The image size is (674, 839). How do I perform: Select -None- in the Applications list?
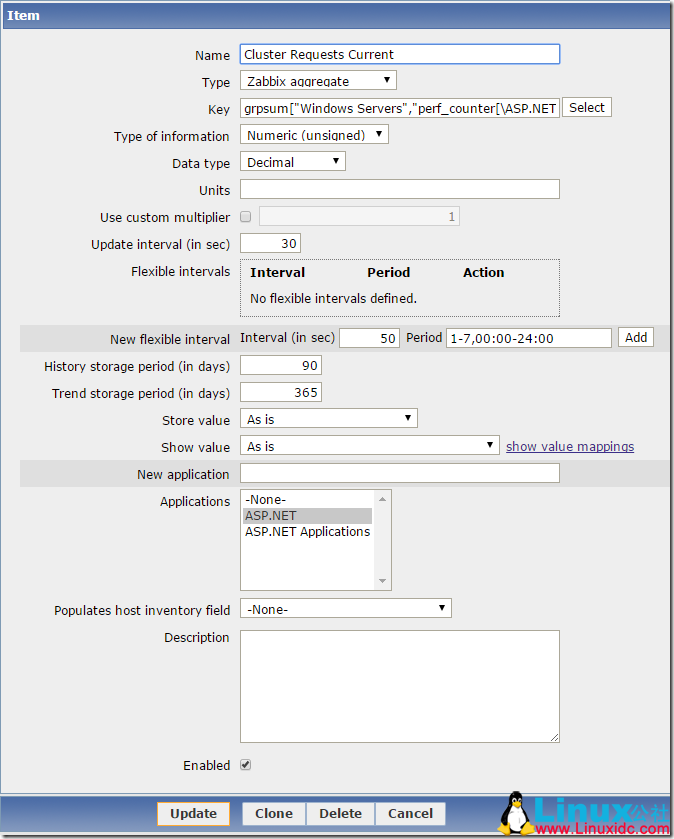[264, 499]
